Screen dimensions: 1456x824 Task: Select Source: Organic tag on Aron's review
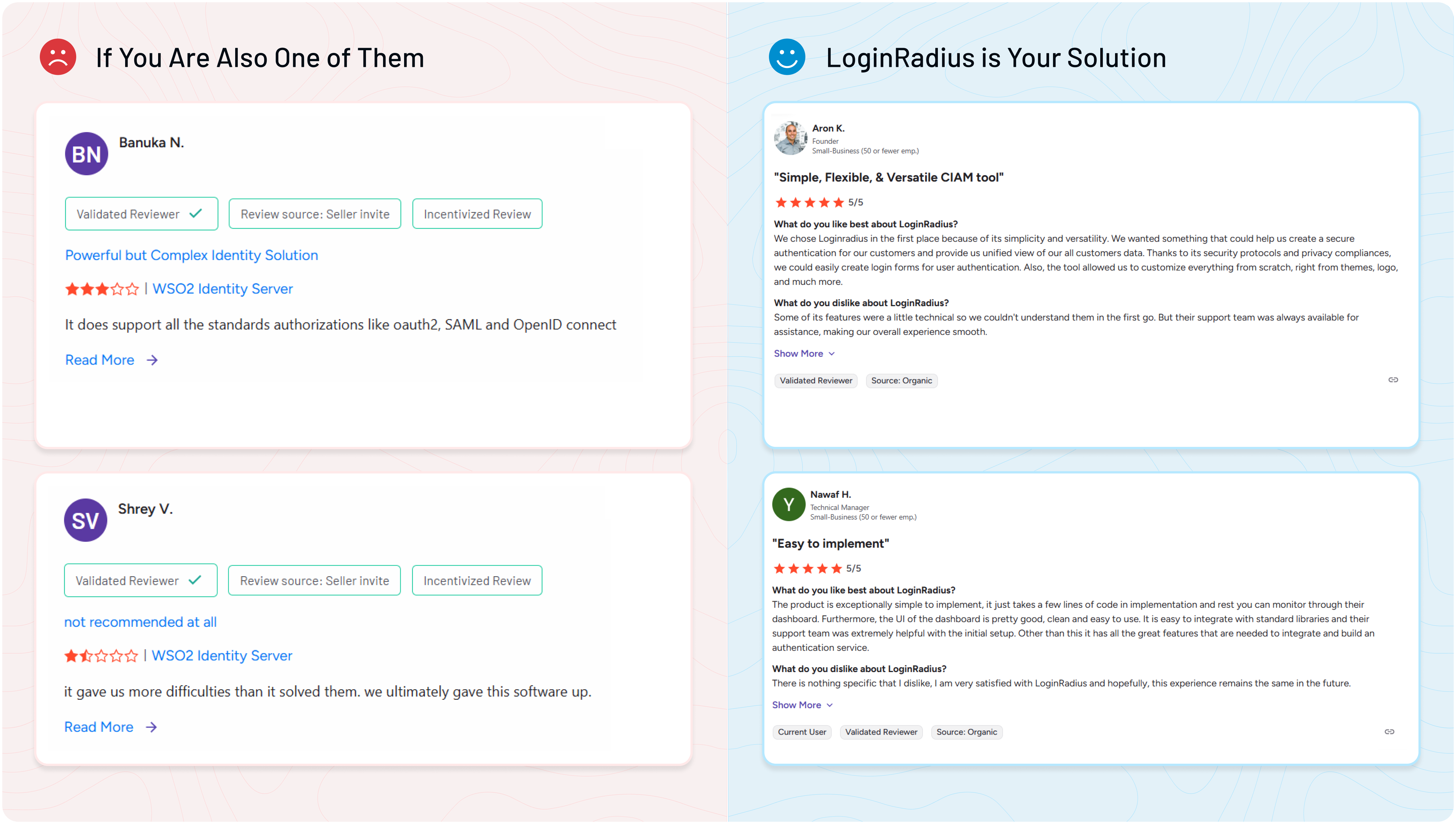[x=901, y=381]
